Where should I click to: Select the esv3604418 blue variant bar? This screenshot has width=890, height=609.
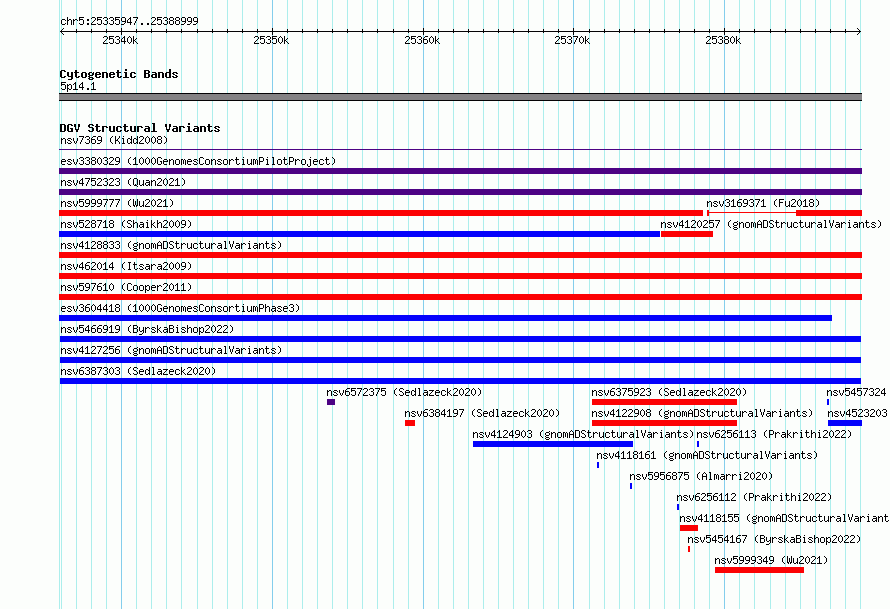(x=446, y=318)
